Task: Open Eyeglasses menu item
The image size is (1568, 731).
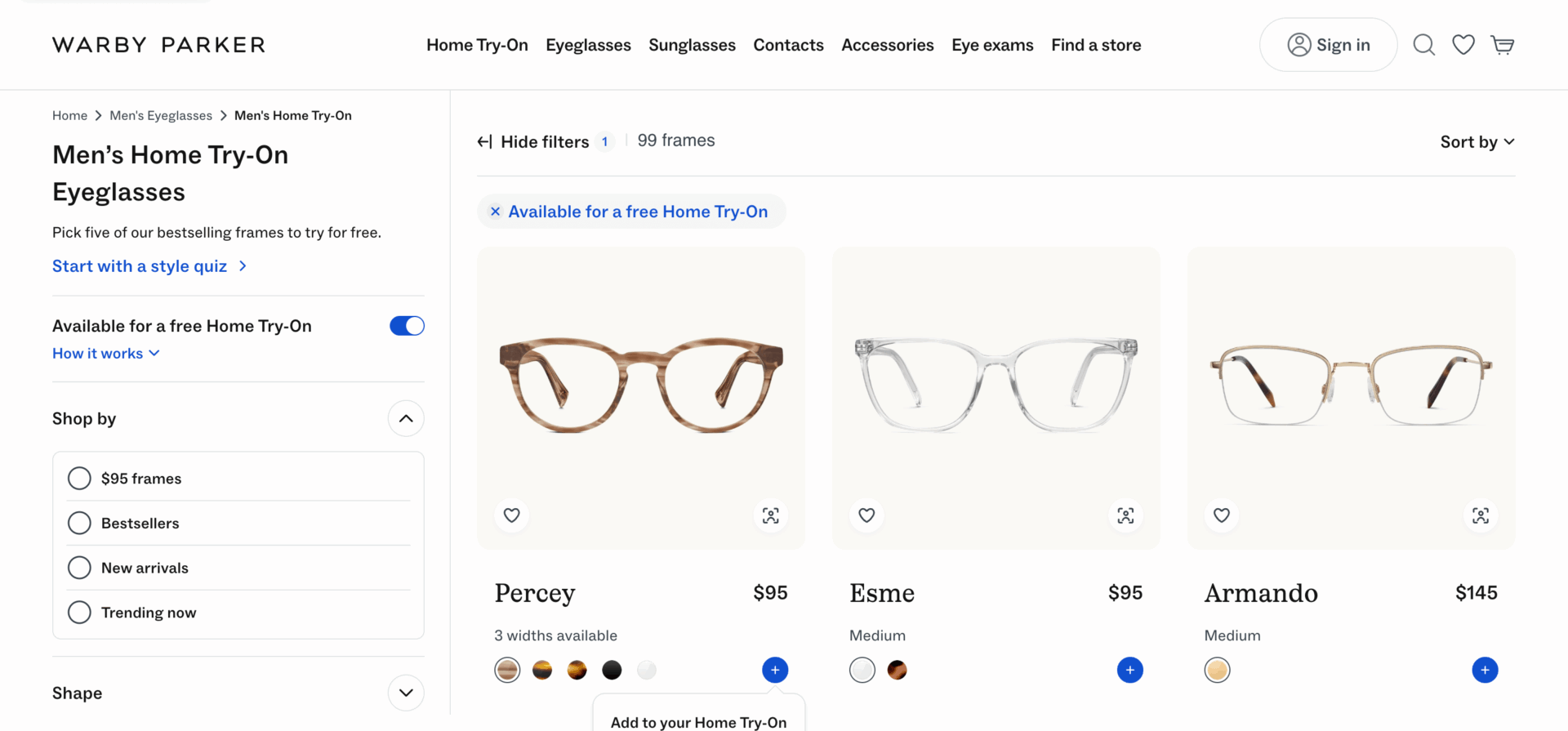Action: [588, 45]
